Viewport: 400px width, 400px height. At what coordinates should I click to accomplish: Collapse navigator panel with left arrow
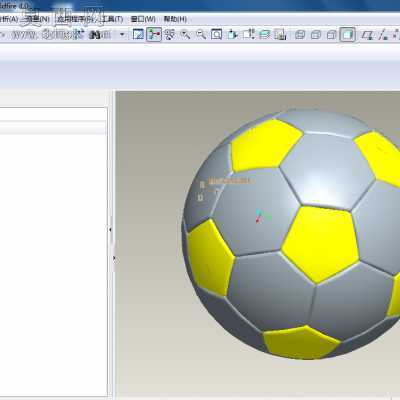pos(110,230)
